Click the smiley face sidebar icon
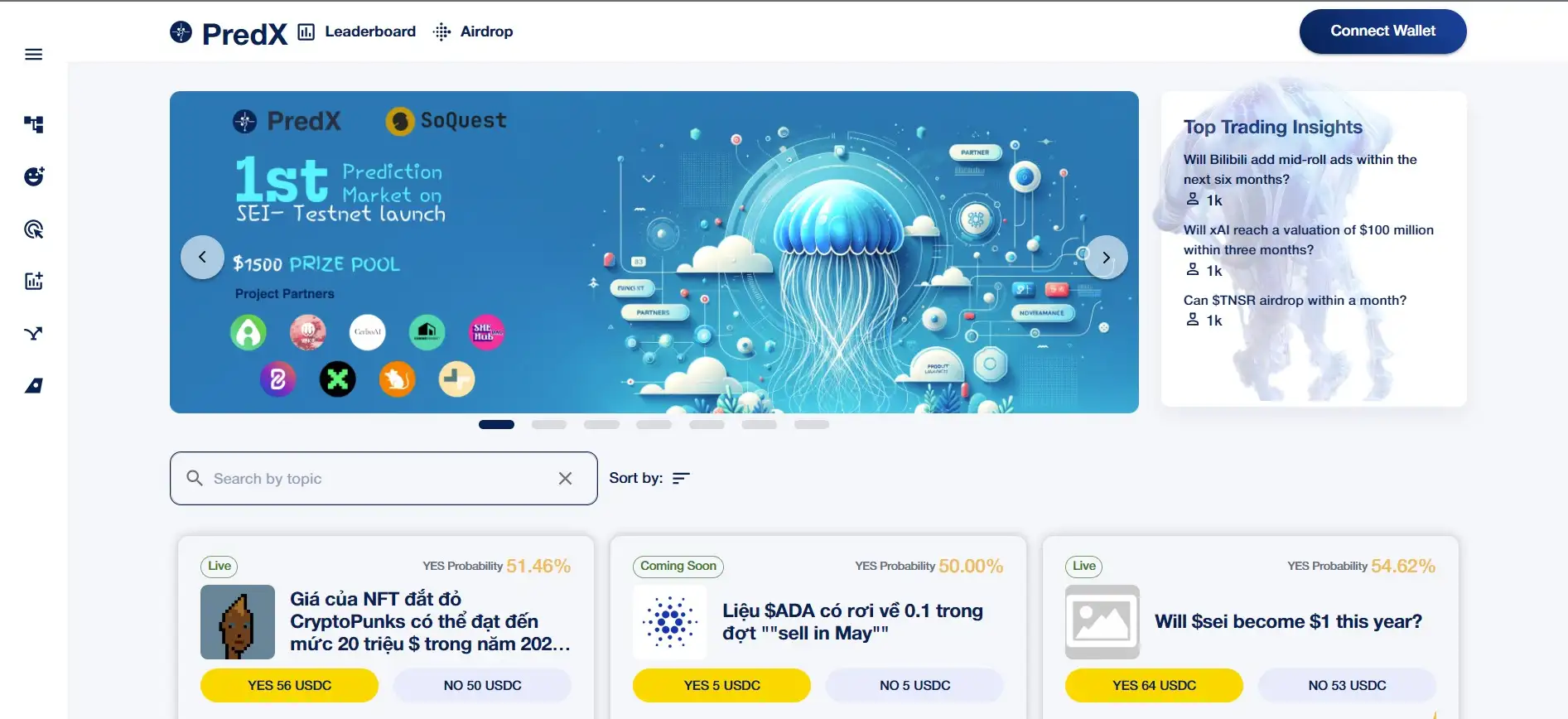 33,176
